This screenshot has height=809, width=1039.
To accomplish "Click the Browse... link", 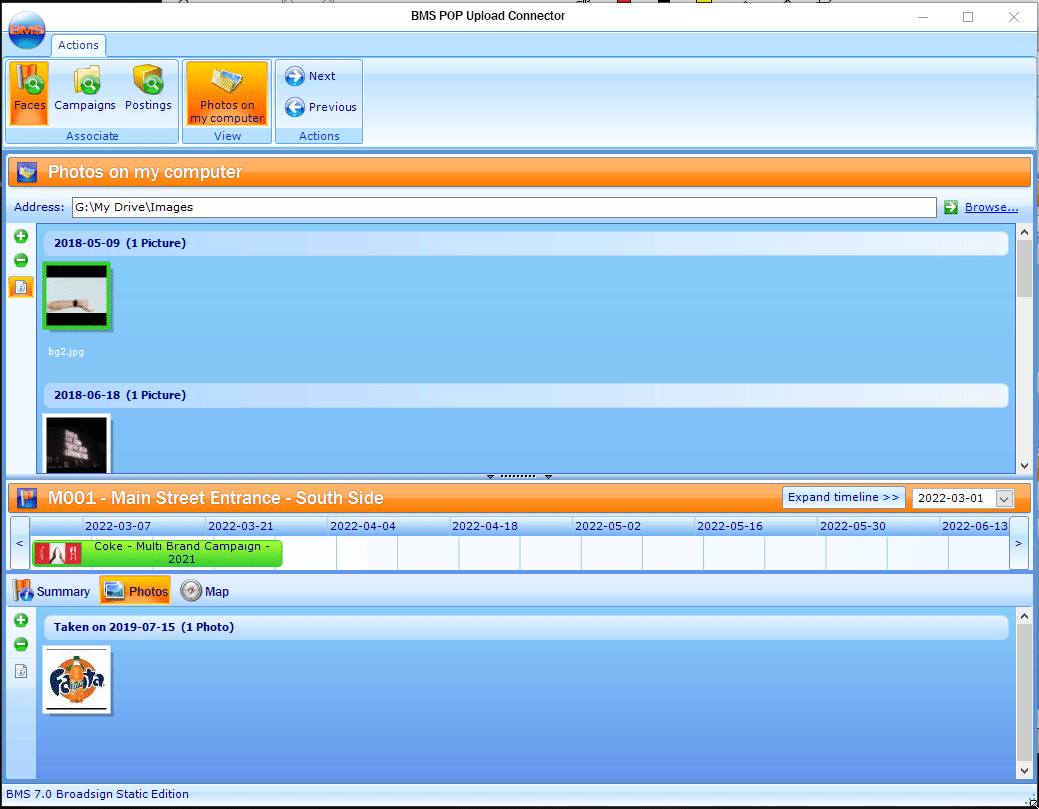I will click(x=991, y=207).
